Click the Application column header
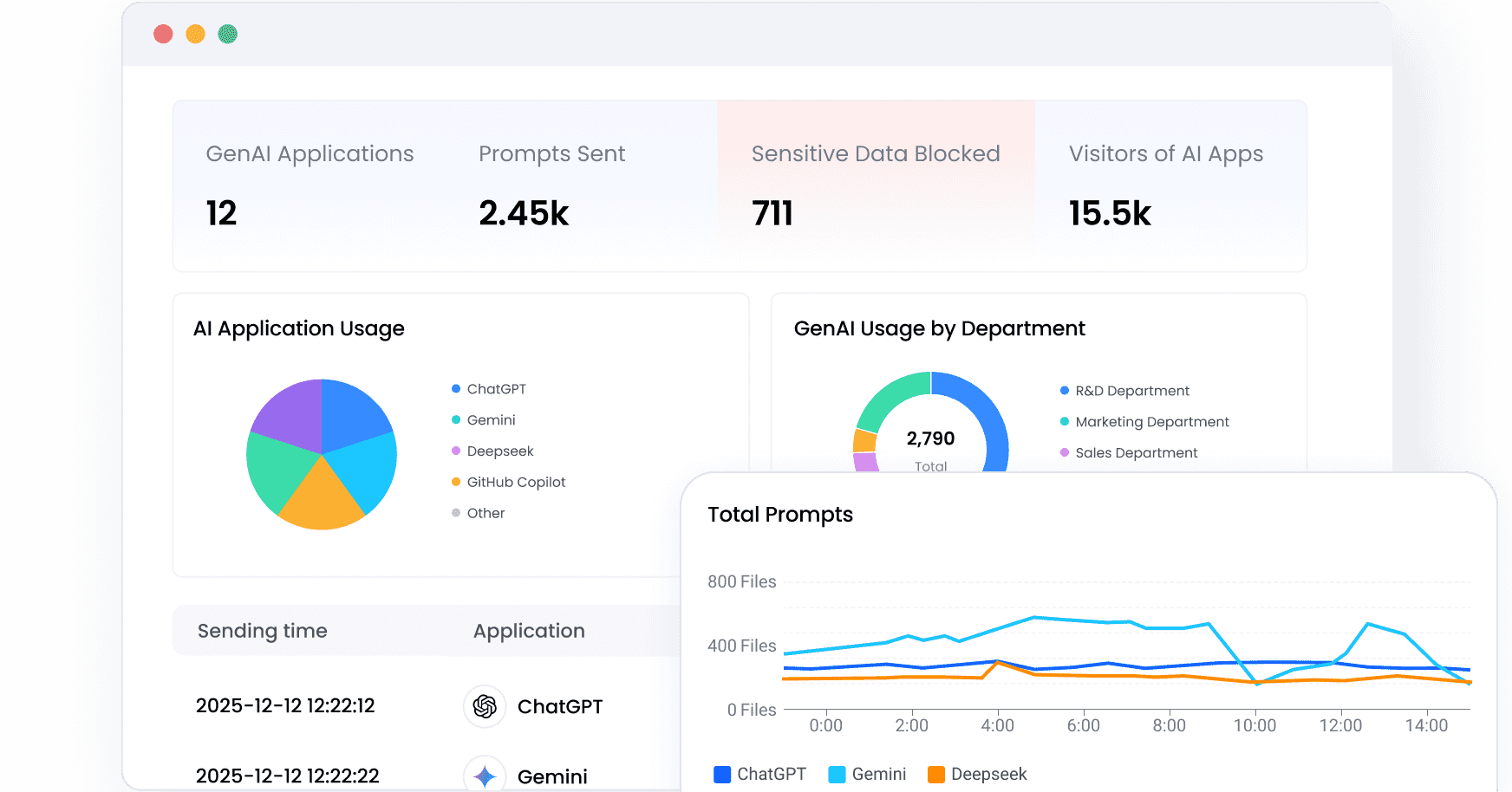This screenshot has width=1512, height=792. point(529,631)
